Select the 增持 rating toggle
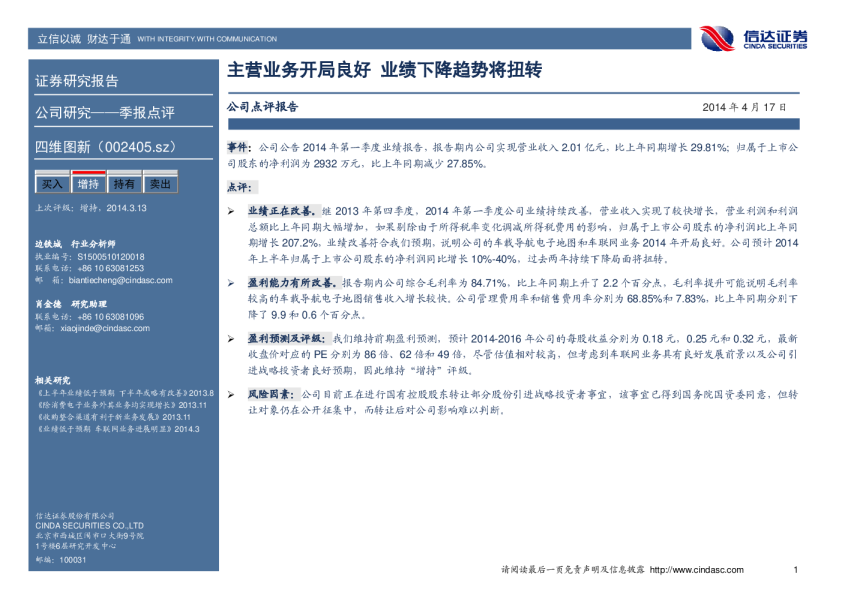This screenshot has width=842, height=595. 89,185
